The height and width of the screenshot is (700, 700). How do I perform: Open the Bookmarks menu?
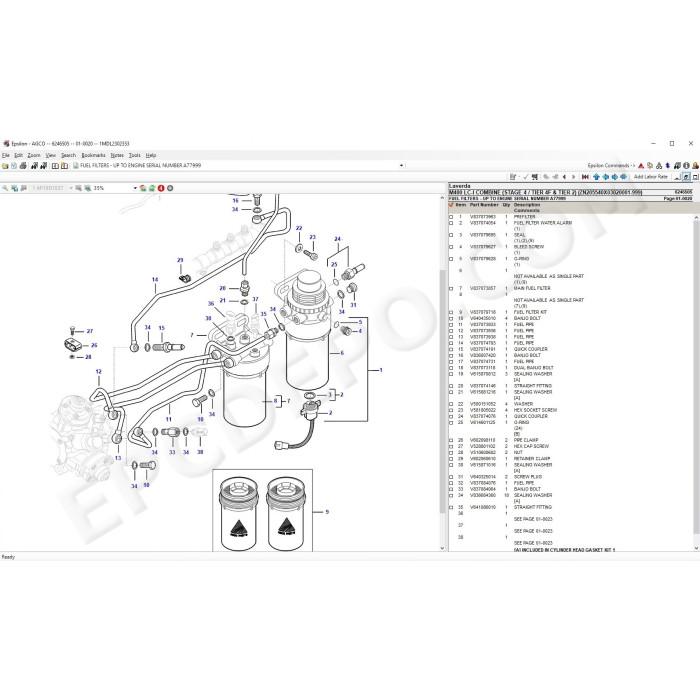tap(94, 155)
